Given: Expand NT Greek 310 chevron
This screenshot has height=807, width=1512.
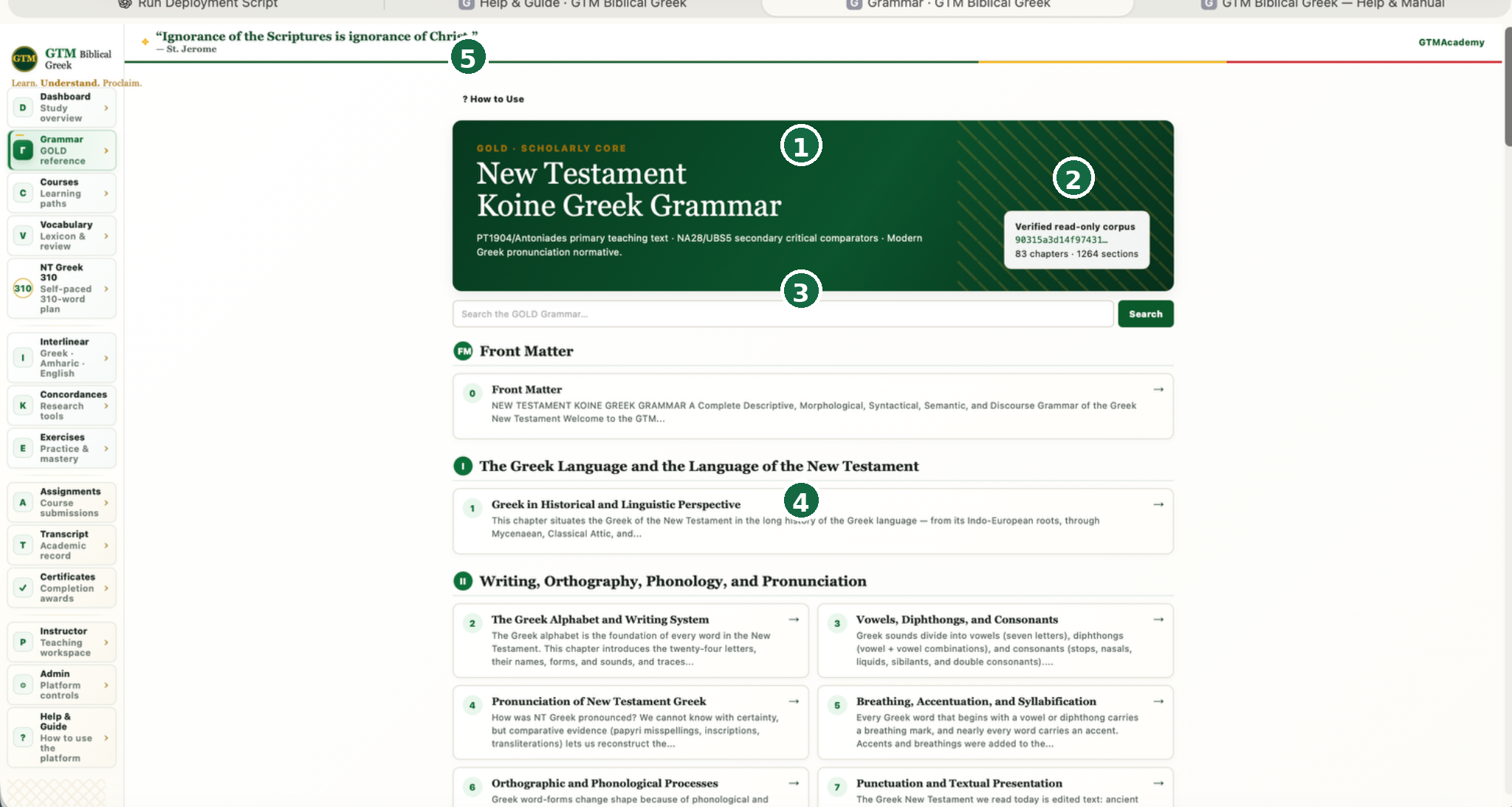Looking at the screenshot, I should pyautogui.click(x=106, y=289).
